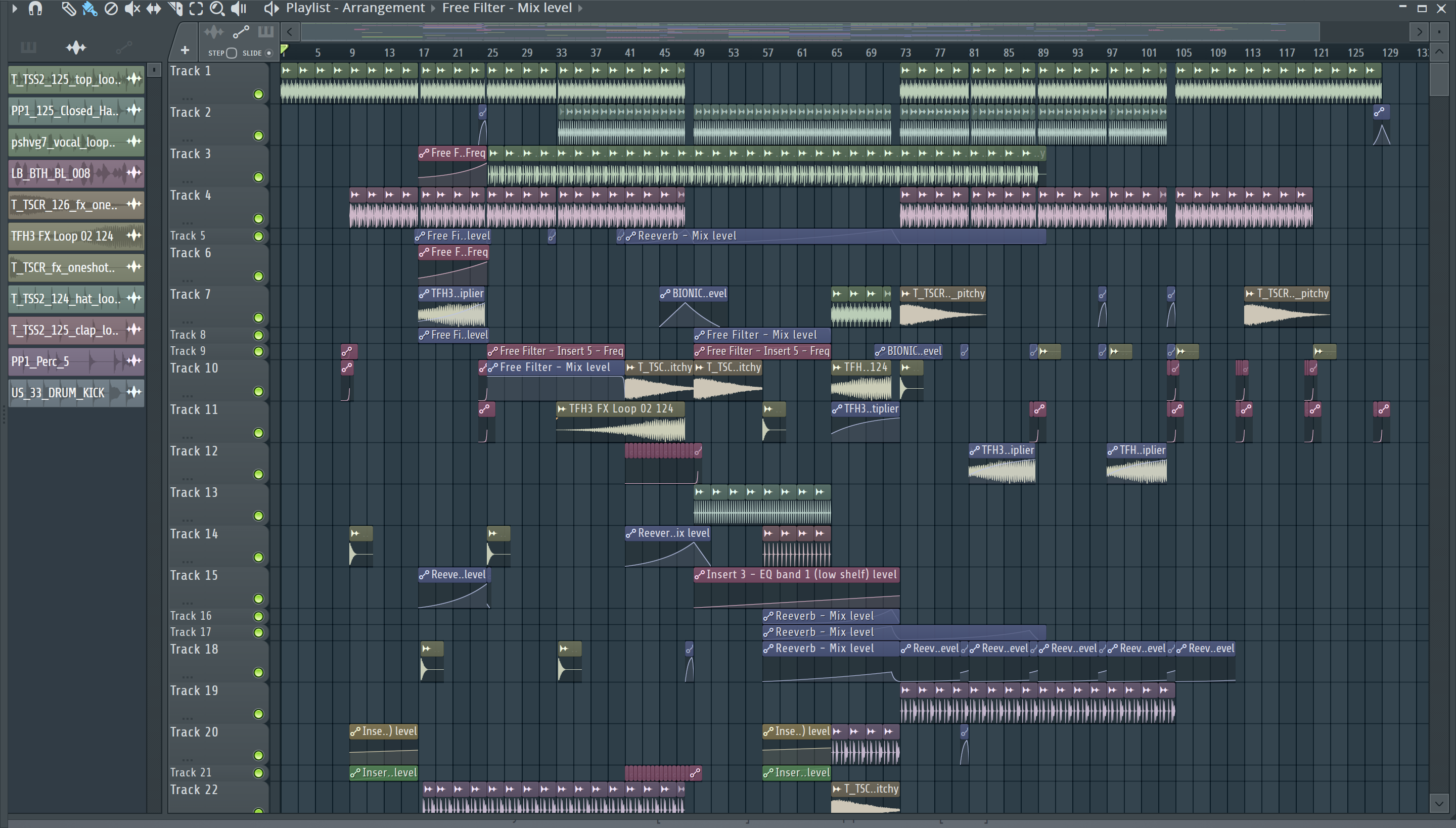The height and width of the screenshot is (828, 1456).
Task: Open clip menu of Insert 3 - EQ band 1 clip
Action: tap(700, 575)
